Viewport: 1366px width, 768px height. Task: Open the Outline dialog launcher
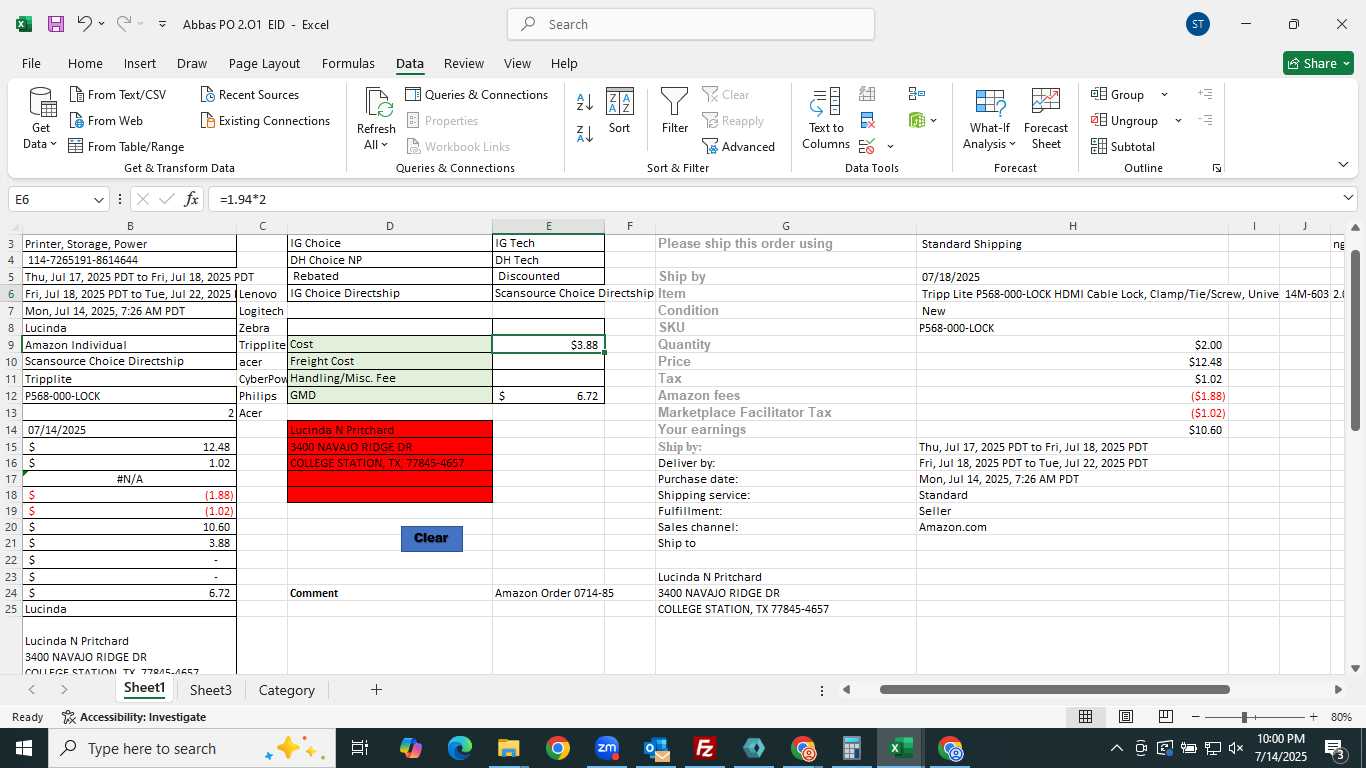(x=1217, y=168)
